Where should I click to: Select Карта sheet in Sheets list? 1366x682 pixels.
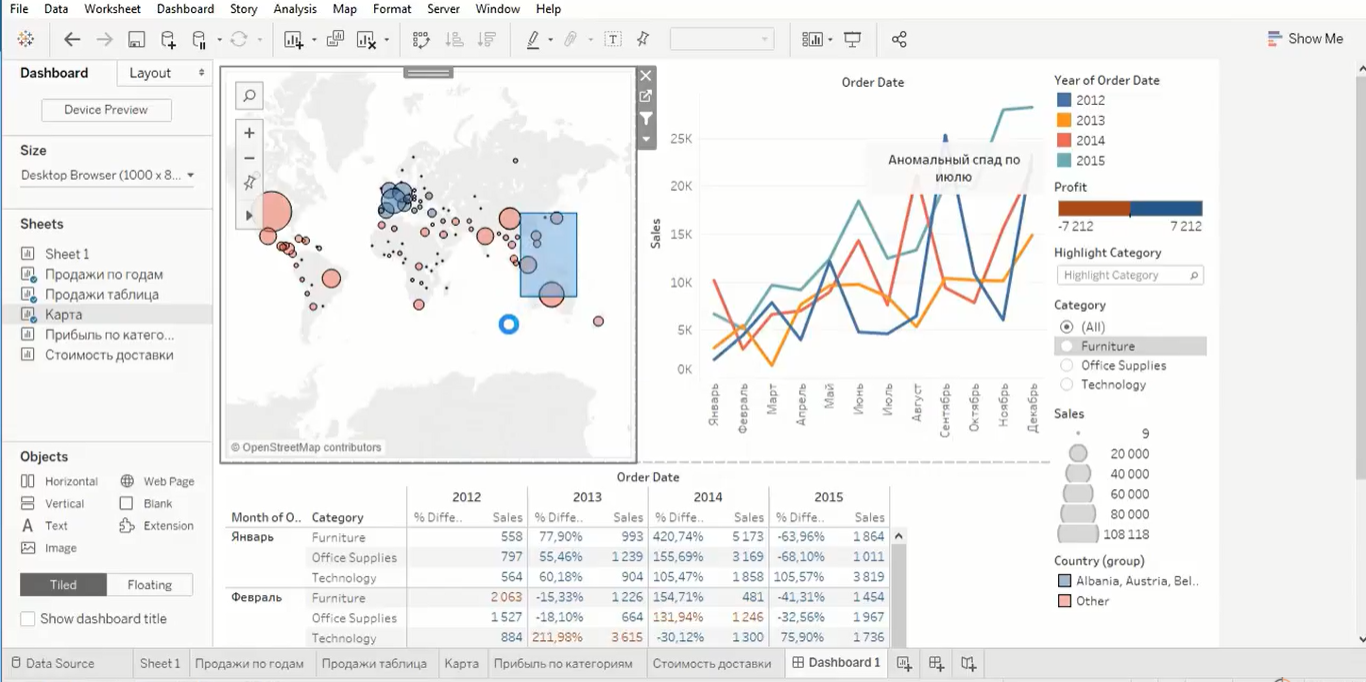click(64, 314)
